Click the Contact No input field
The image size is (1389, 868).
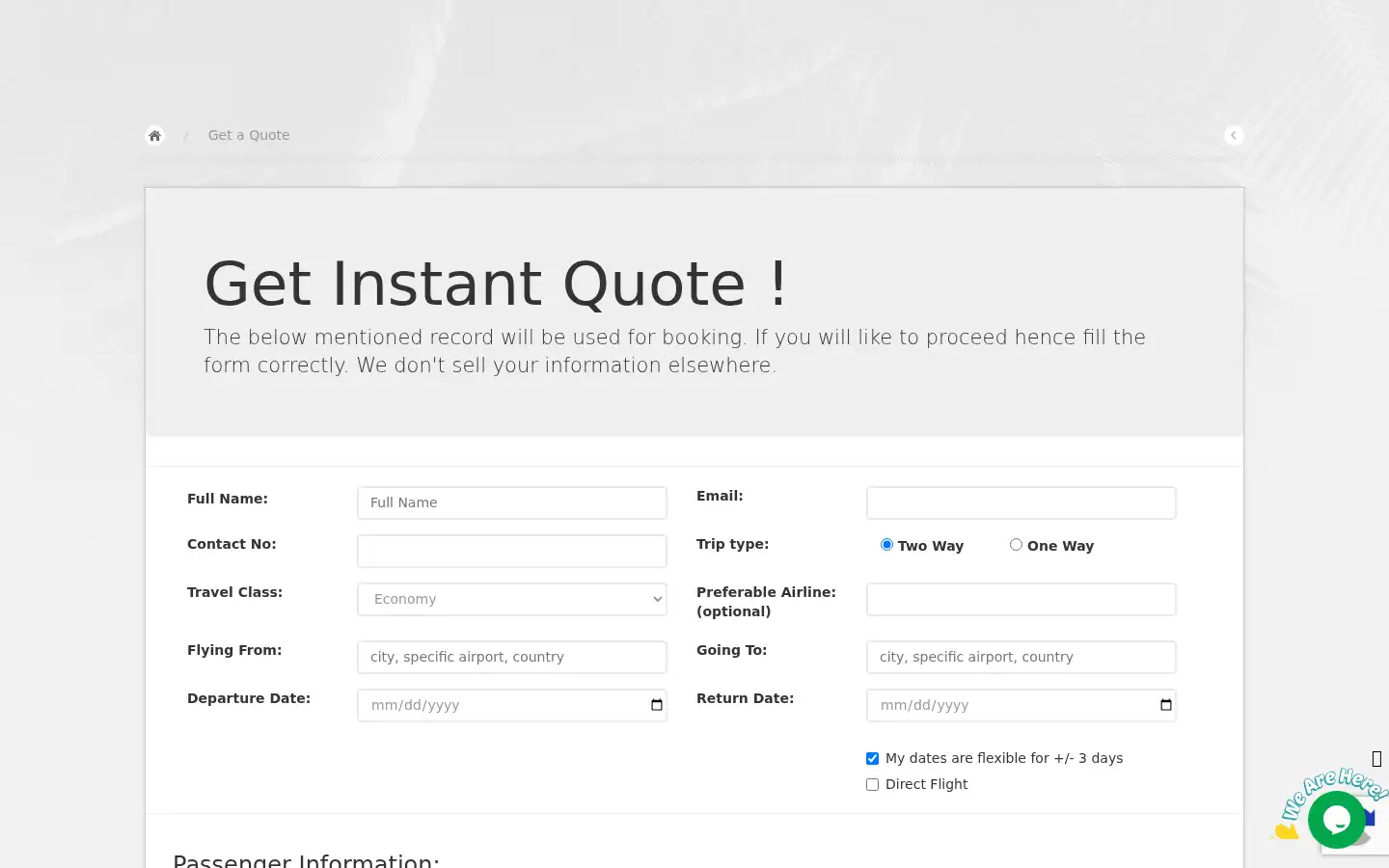click(512, 551)
